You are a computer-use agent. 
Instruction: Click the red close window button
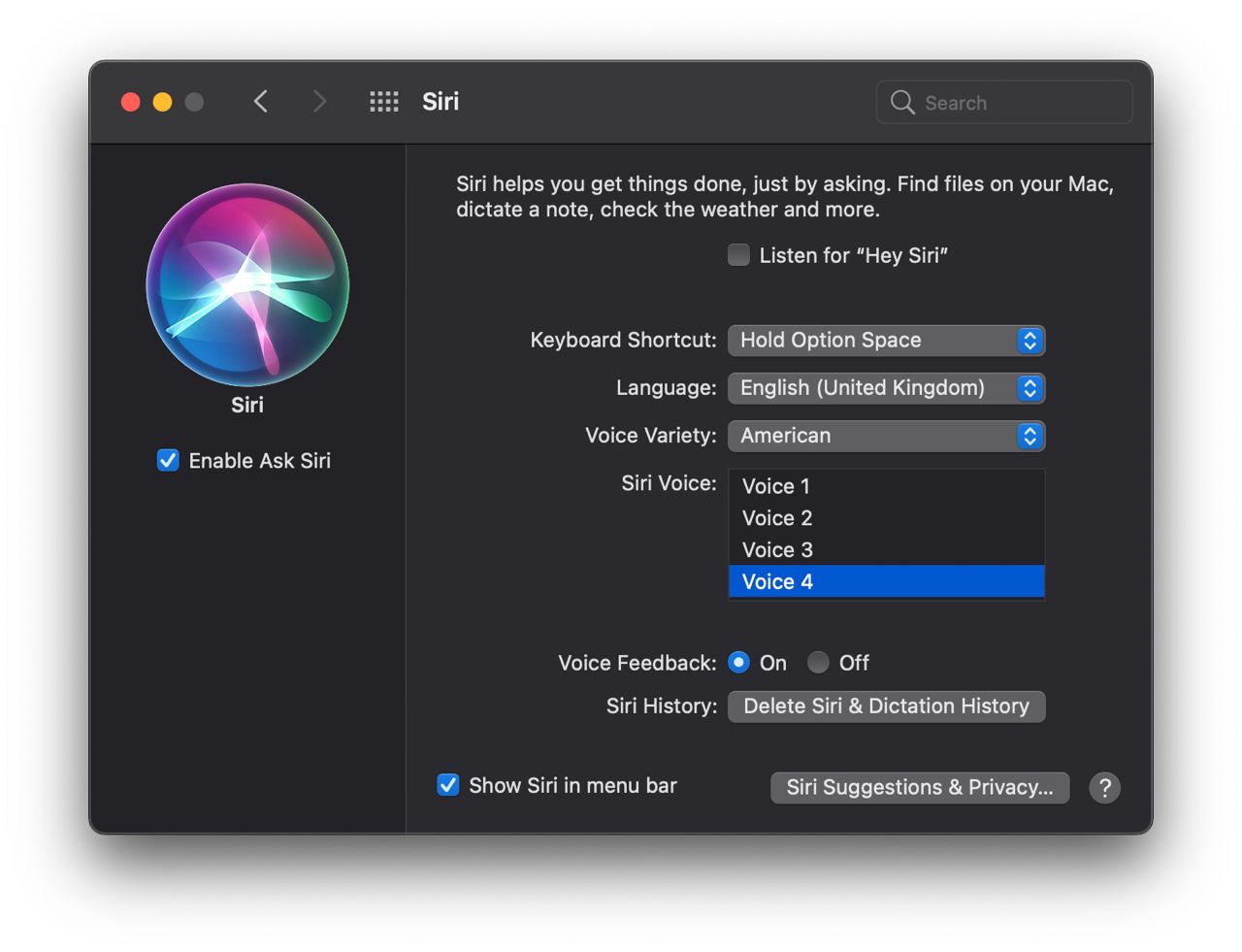131,102
